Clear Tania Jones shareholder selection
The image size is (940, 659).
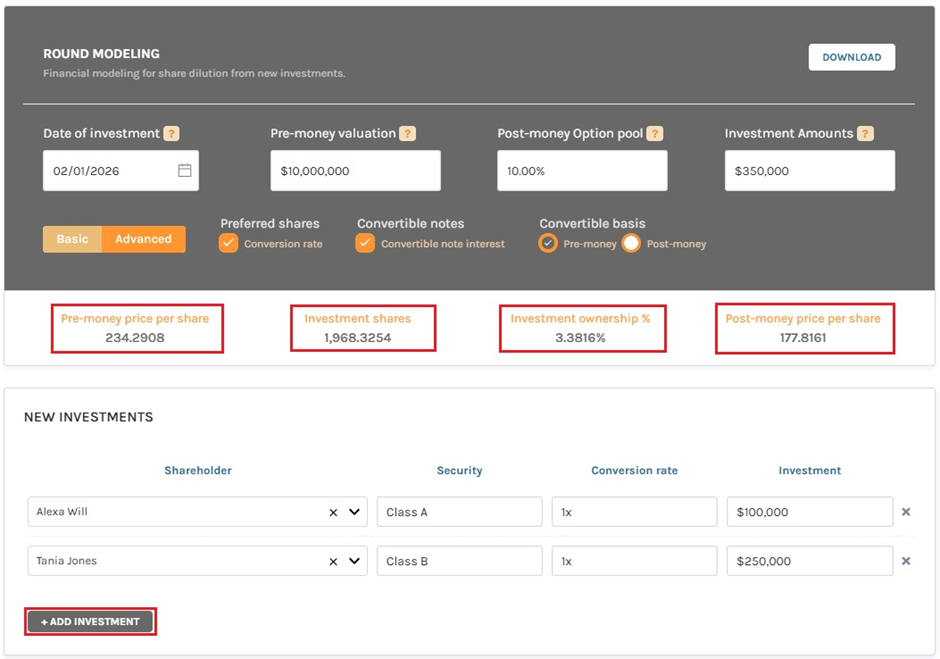(333, 561)
